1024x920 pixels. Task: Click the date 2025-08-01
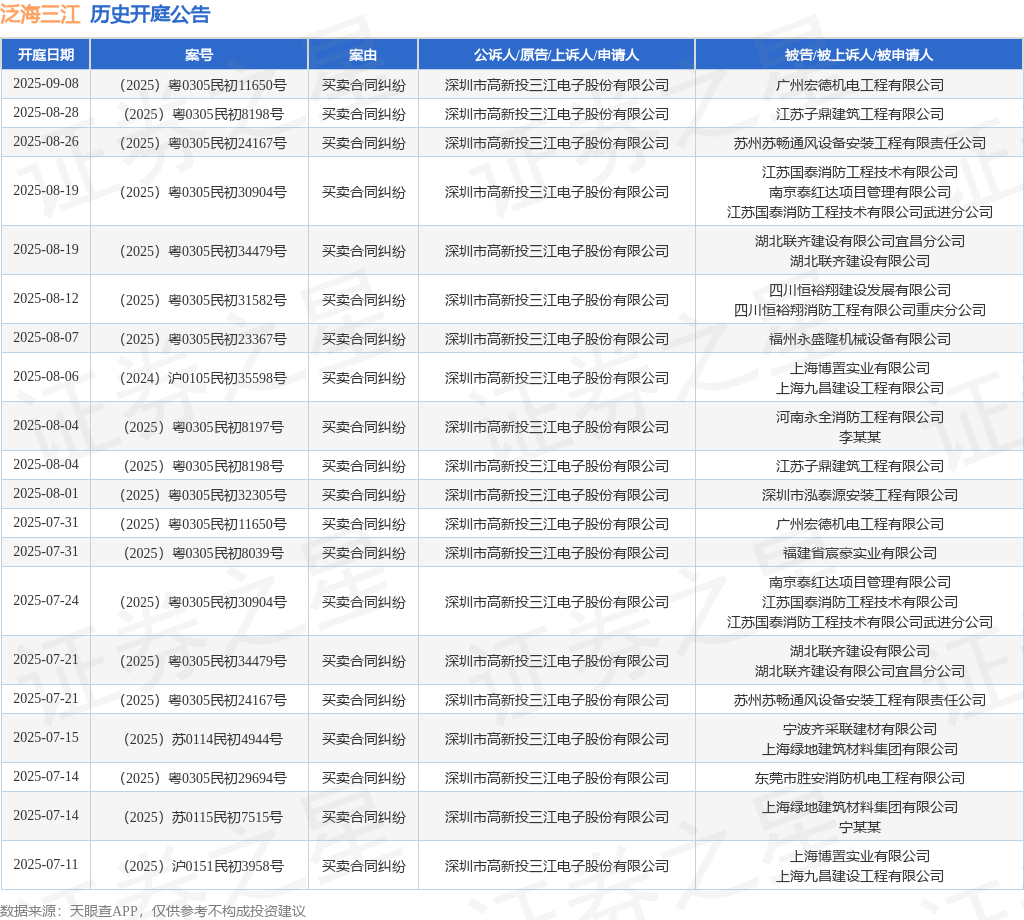46,494
